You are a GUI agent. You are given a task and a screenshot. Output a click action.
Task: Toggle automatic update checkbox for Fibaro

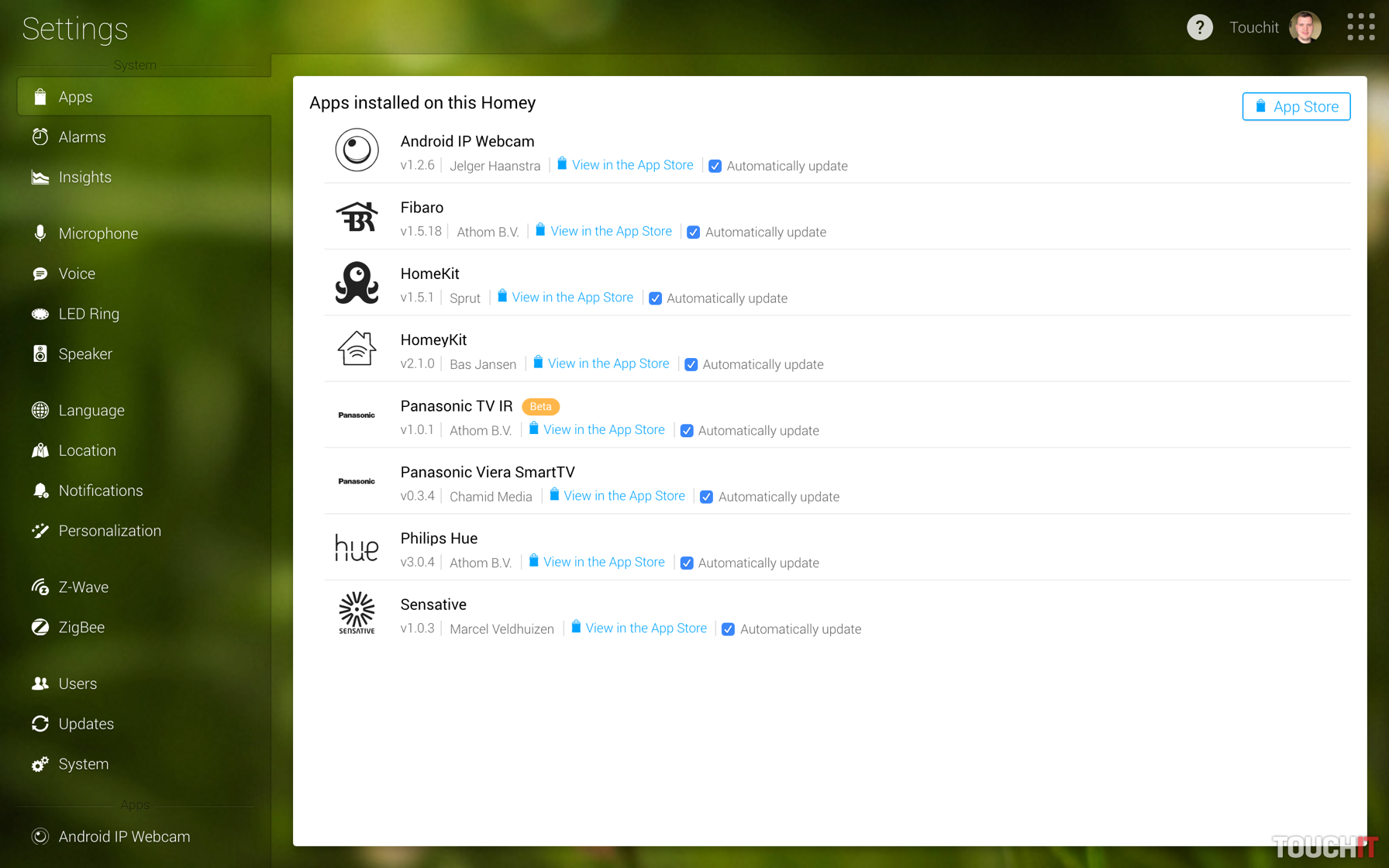[693, 232]
